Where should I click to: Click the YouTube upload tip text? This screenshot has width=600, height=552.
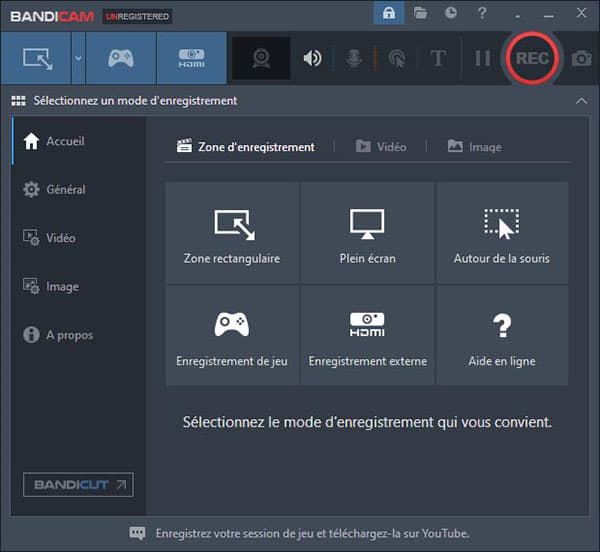[x=312, y=533]
